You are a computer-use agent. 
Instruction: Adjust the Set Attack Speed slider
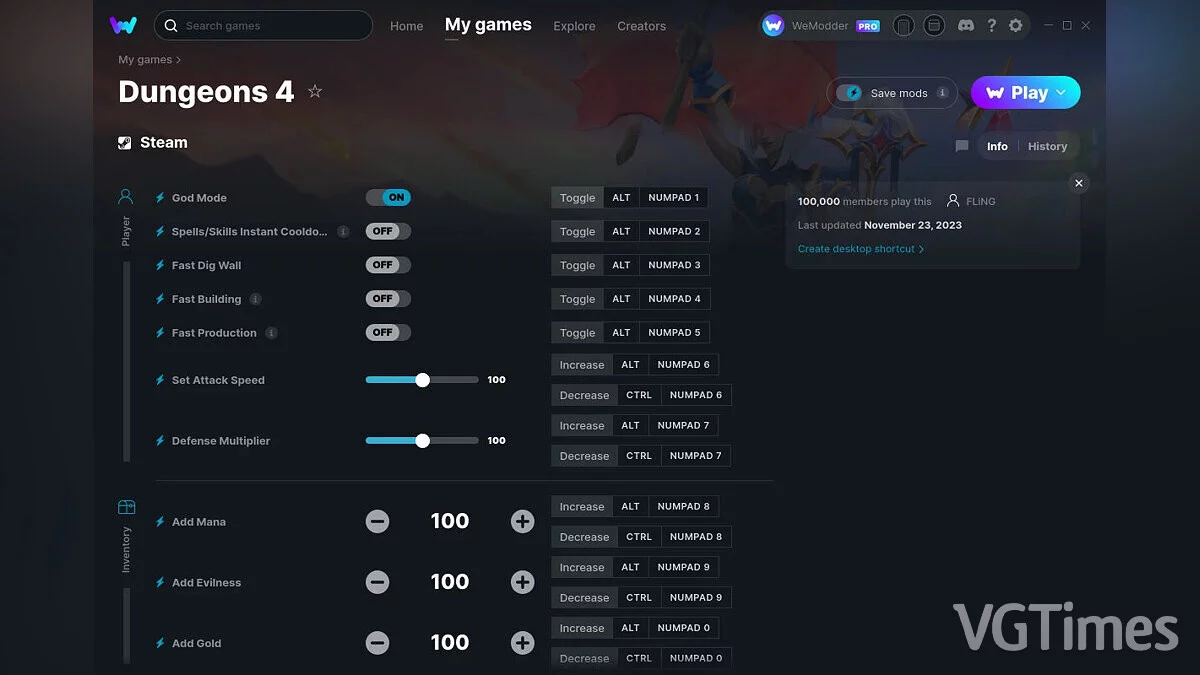tap(422, 380)
